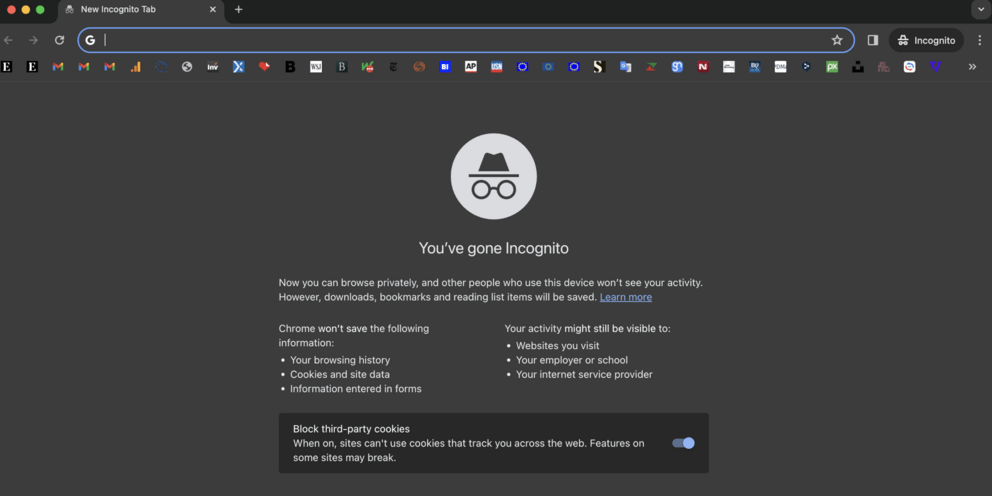Image resolution: width=992 pixels, height=496 pixels.
Task: Click "Information entered in forms" list item
Action: (x=356, y=389)
